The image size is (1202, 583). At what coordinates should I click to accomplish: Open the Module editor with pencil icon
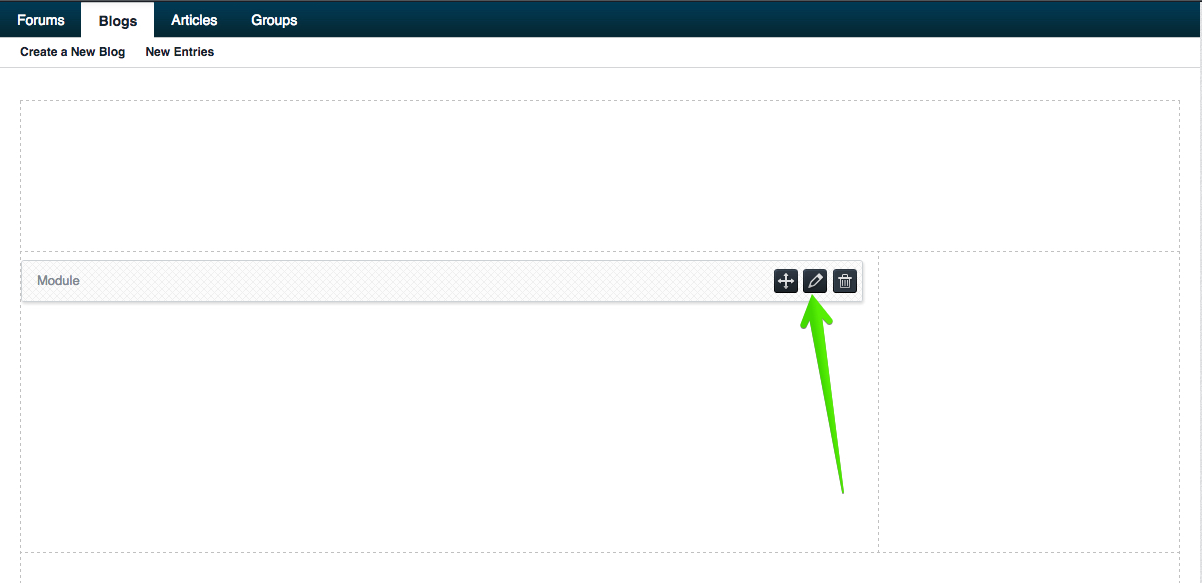815,281
